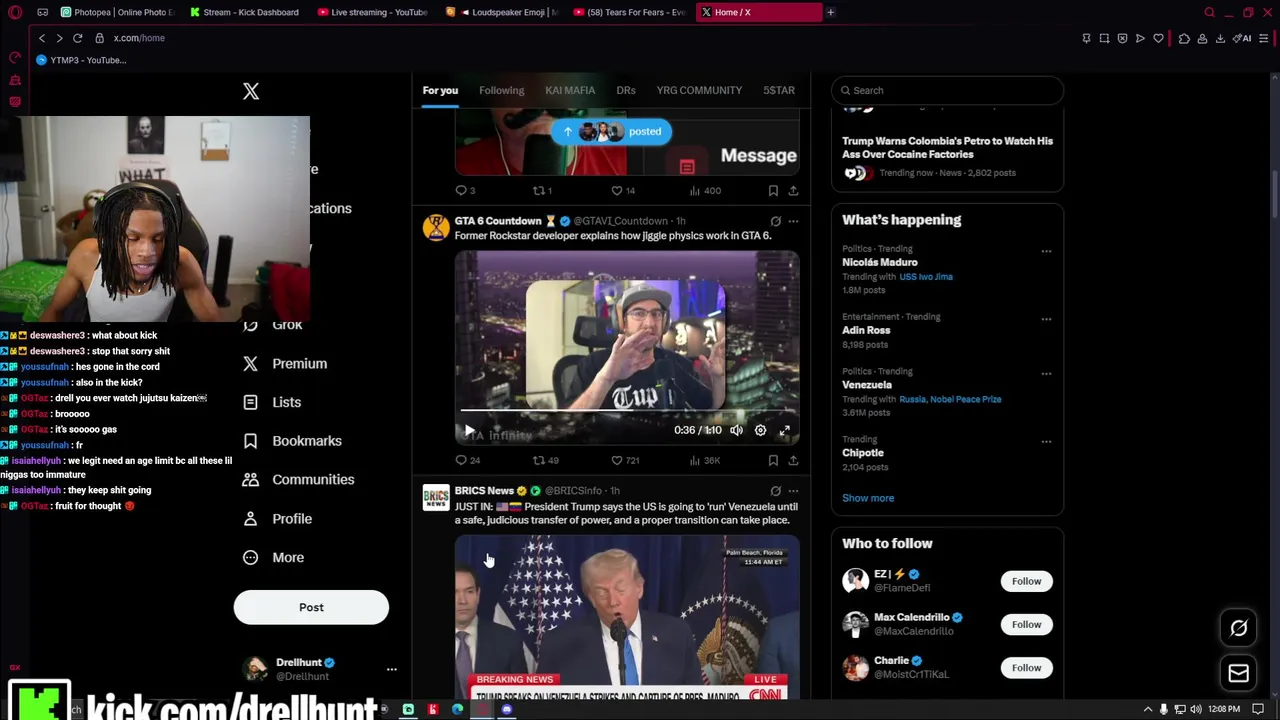The width and height of the screenshot is (1280, 720).
Task: Repost the GTA 6 Countdown post
Action: click(545, 460)
